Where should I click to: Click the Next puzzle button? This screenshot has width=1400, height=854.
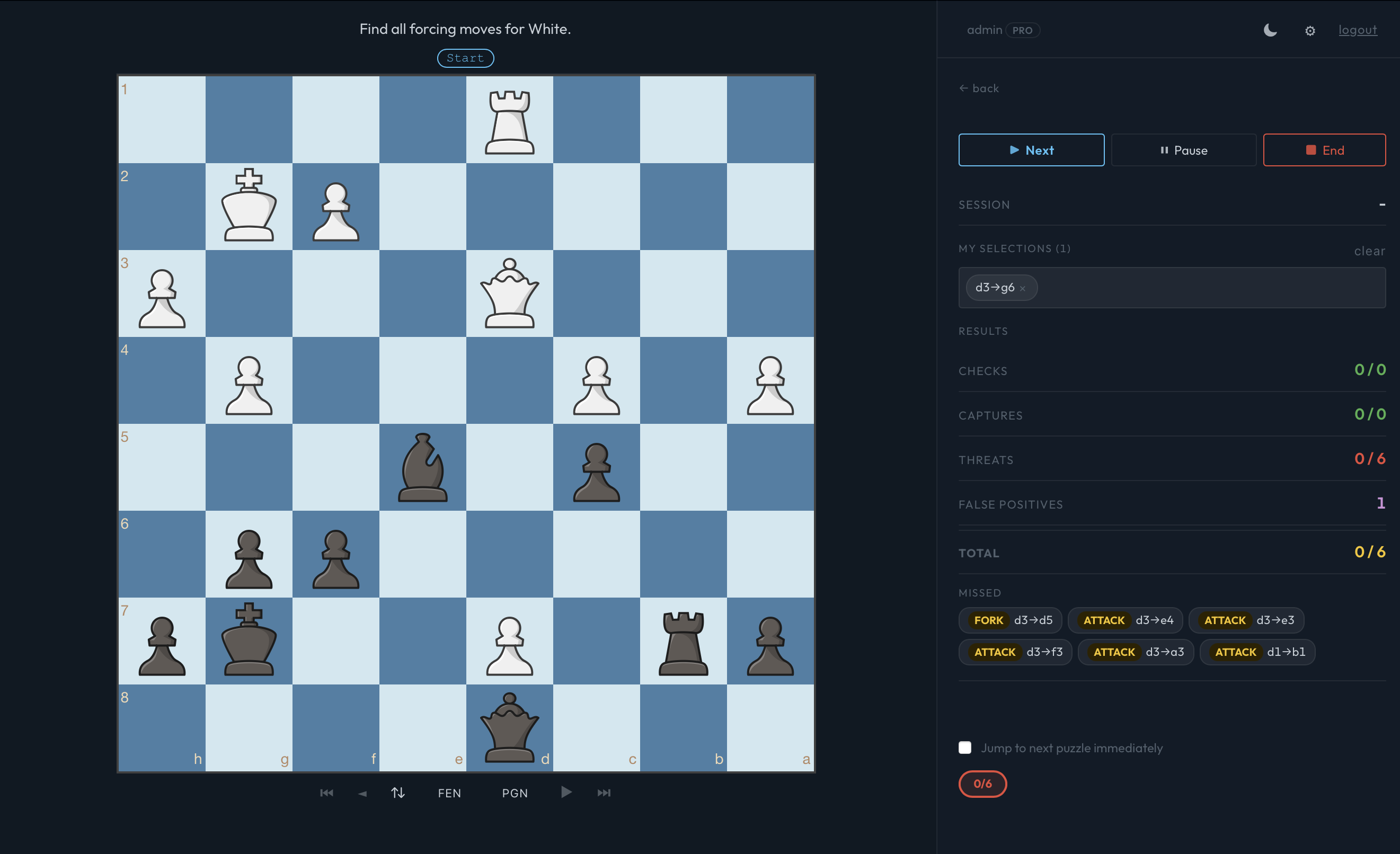(1031, 150)
